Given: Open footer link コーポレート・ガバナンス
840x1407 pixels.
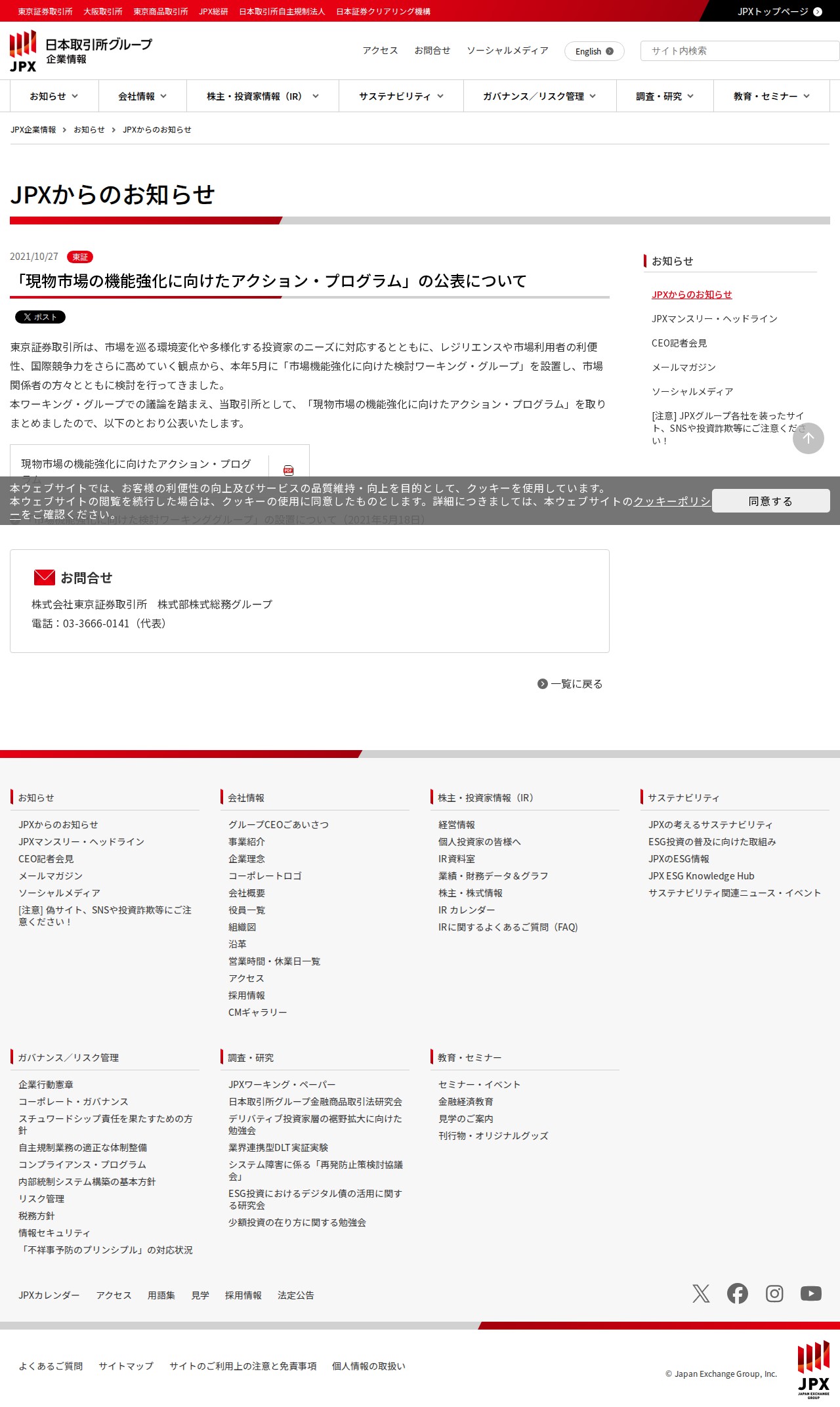Looking at the screenshot, I should tap(73, 1102).
